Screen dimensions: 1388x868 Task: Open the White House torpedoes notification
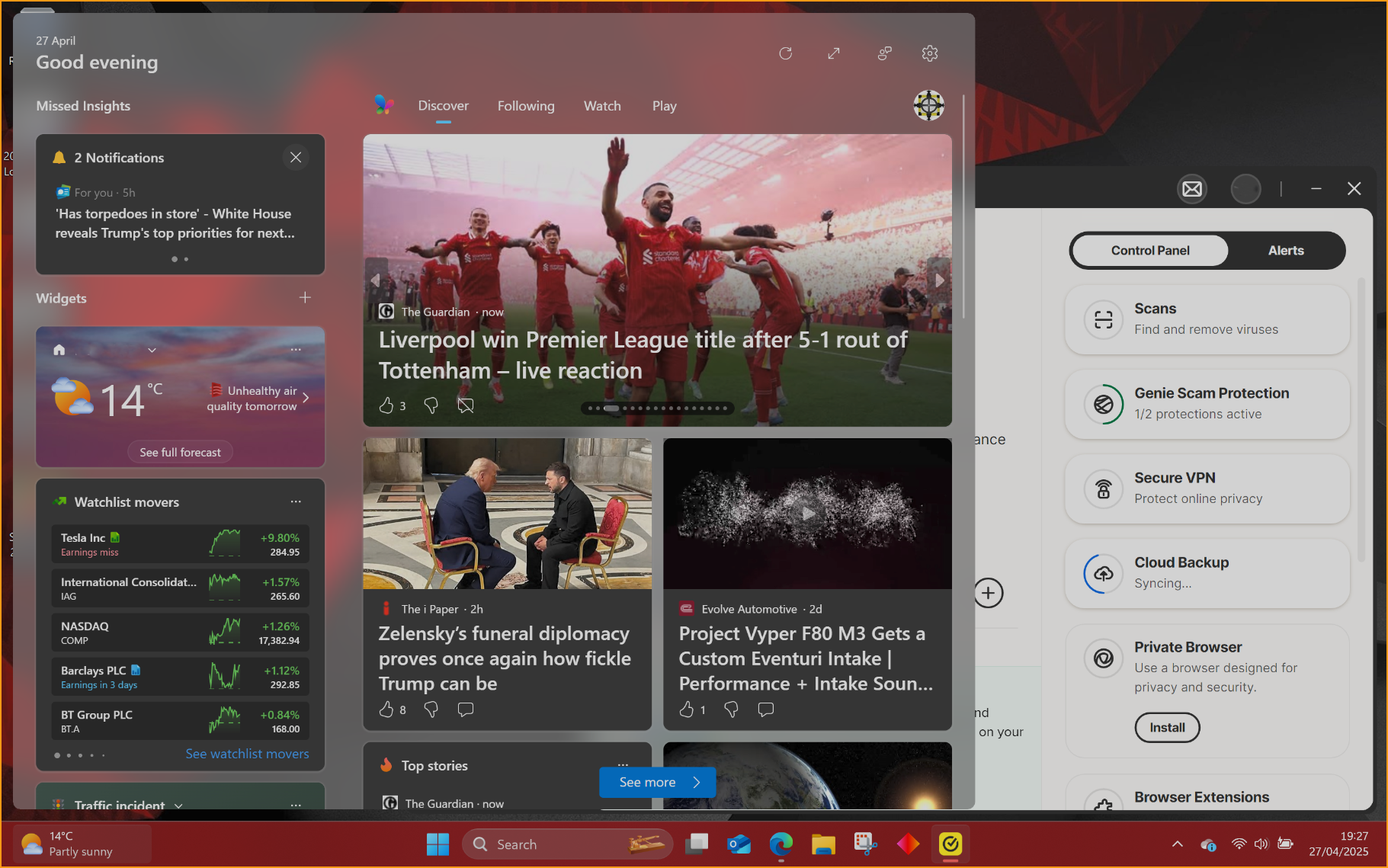pos(175,223)
